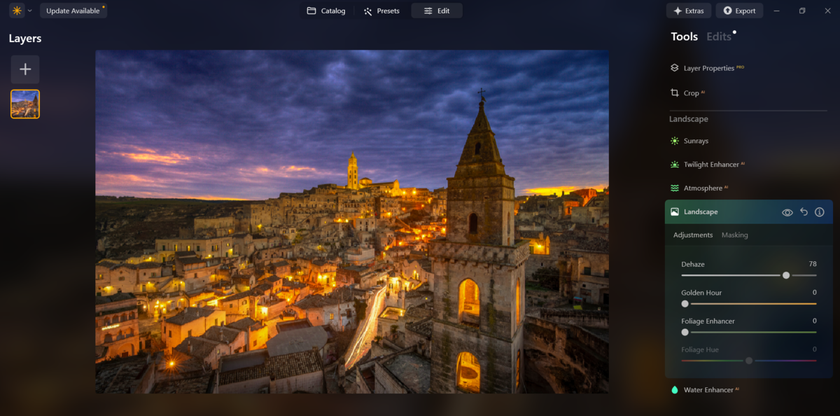Open the Extras menu
Image resolution: width=840 pixels, height=416 pixels.
coord(688,11)
